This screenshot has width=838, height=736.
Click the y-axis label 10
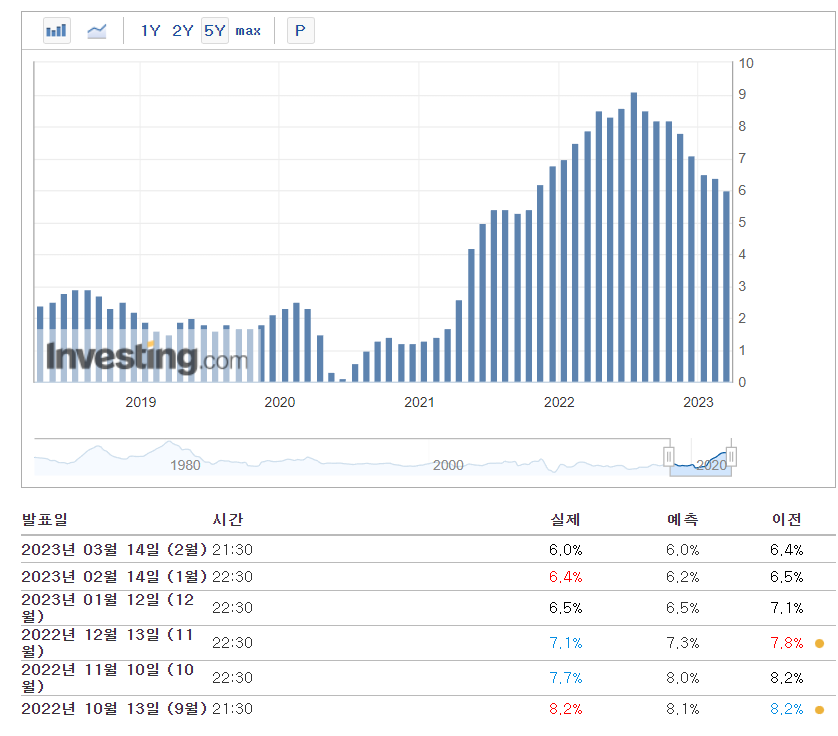point(746,63)
